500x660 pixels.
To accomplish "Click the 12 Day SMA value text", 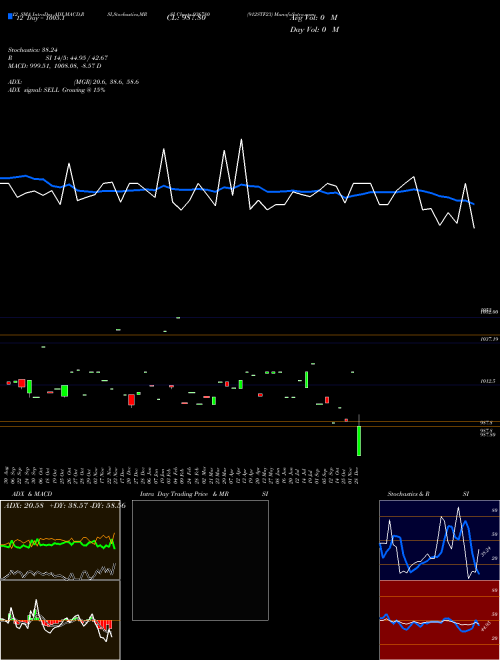I will (x=40, y=19).
